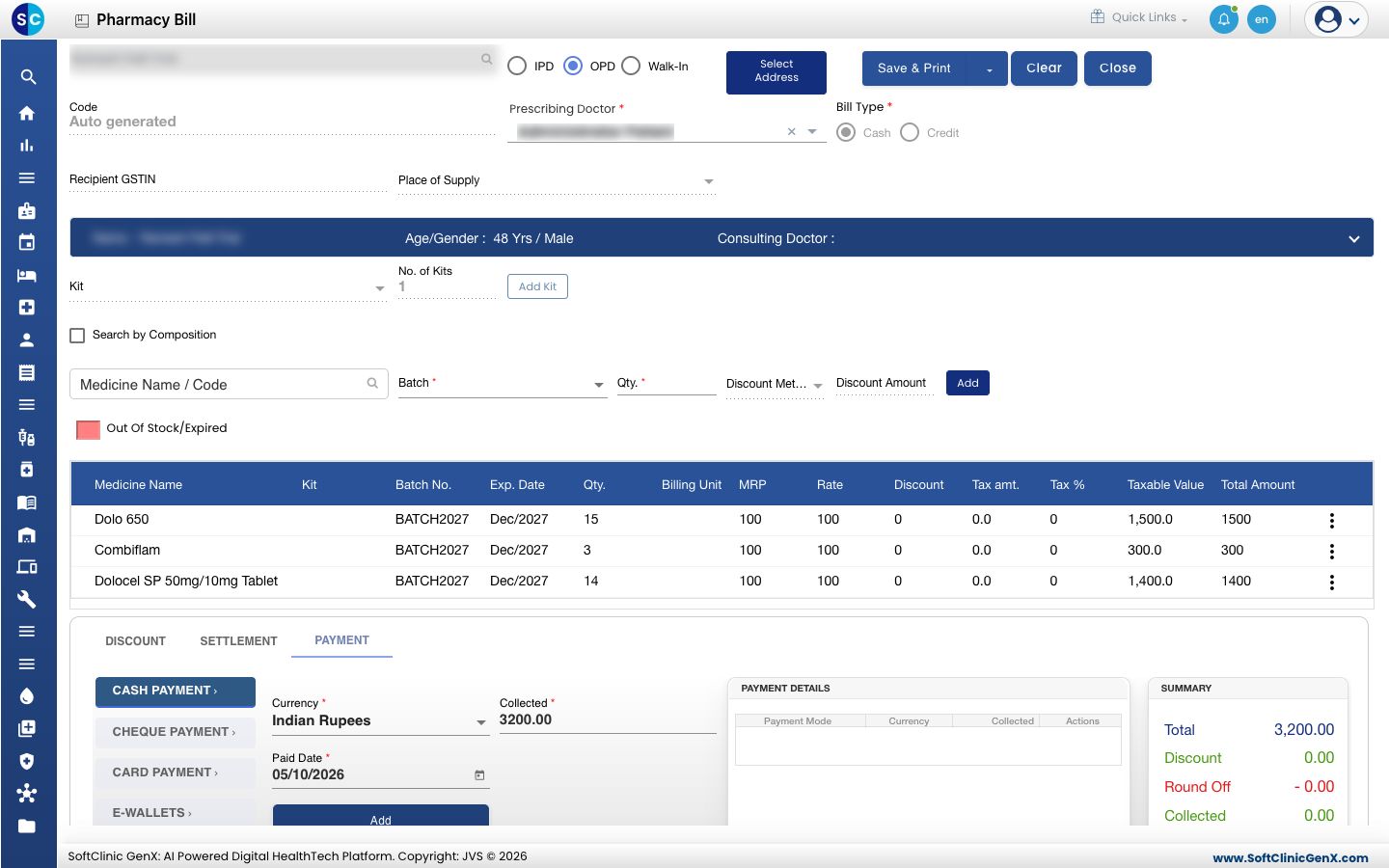Open the medicine bottle icon in sidebar
This screenshot has height=868, width=1389.
27,470
